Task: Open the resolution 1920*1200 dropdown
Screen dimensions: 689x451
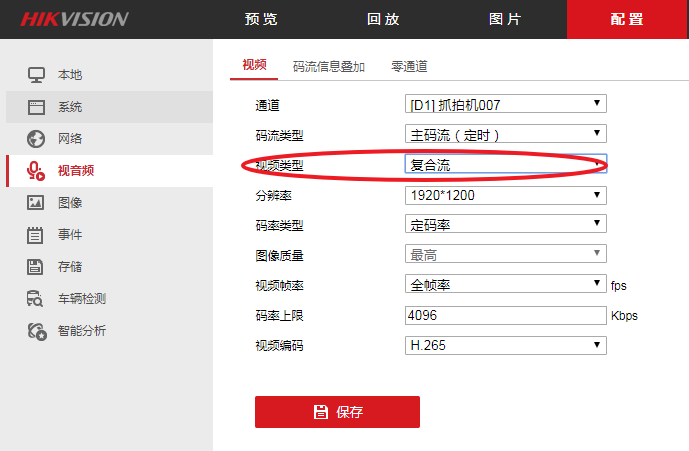Action: [505, 195]
